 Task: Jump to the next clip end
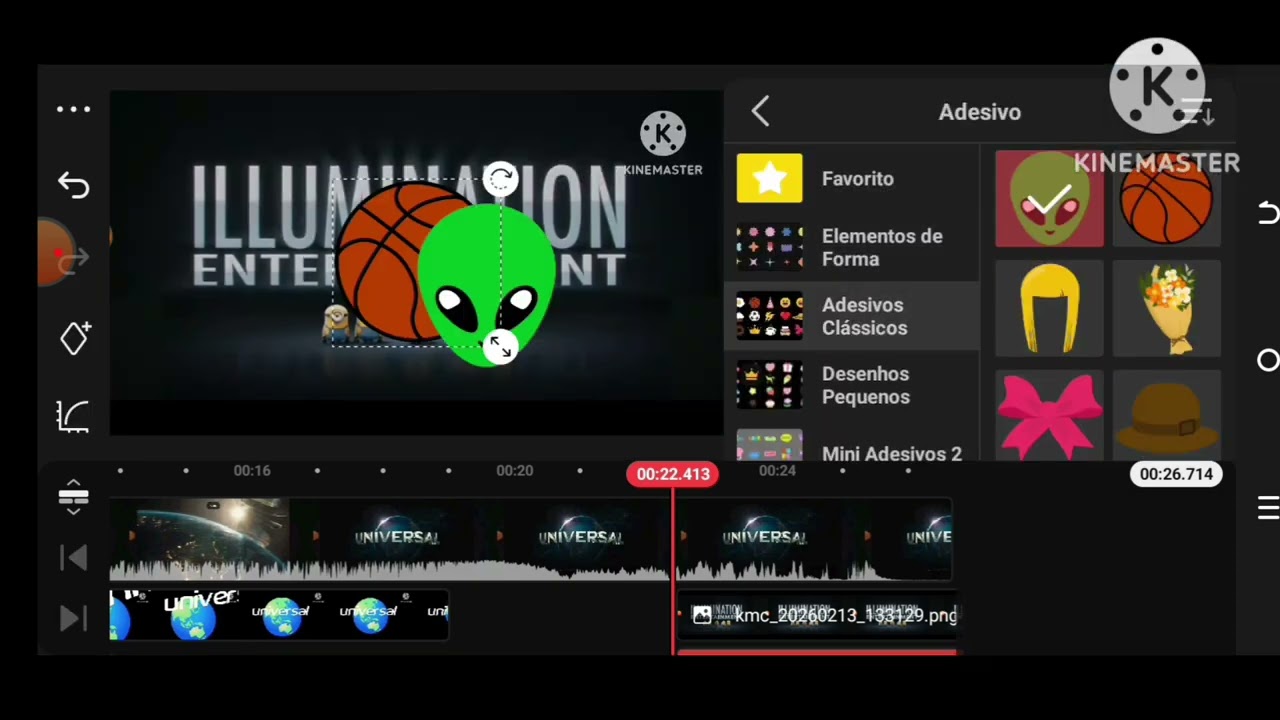pyautogui.click(x=73, y=619)
